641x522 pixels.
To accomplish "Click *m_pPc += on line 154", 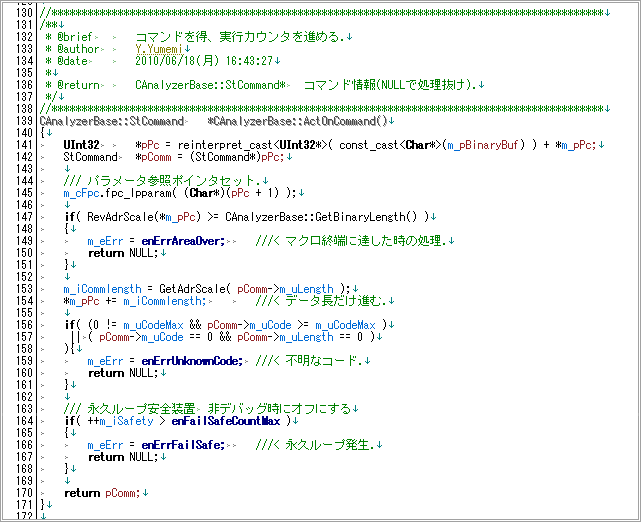I will tap(90, 301).
